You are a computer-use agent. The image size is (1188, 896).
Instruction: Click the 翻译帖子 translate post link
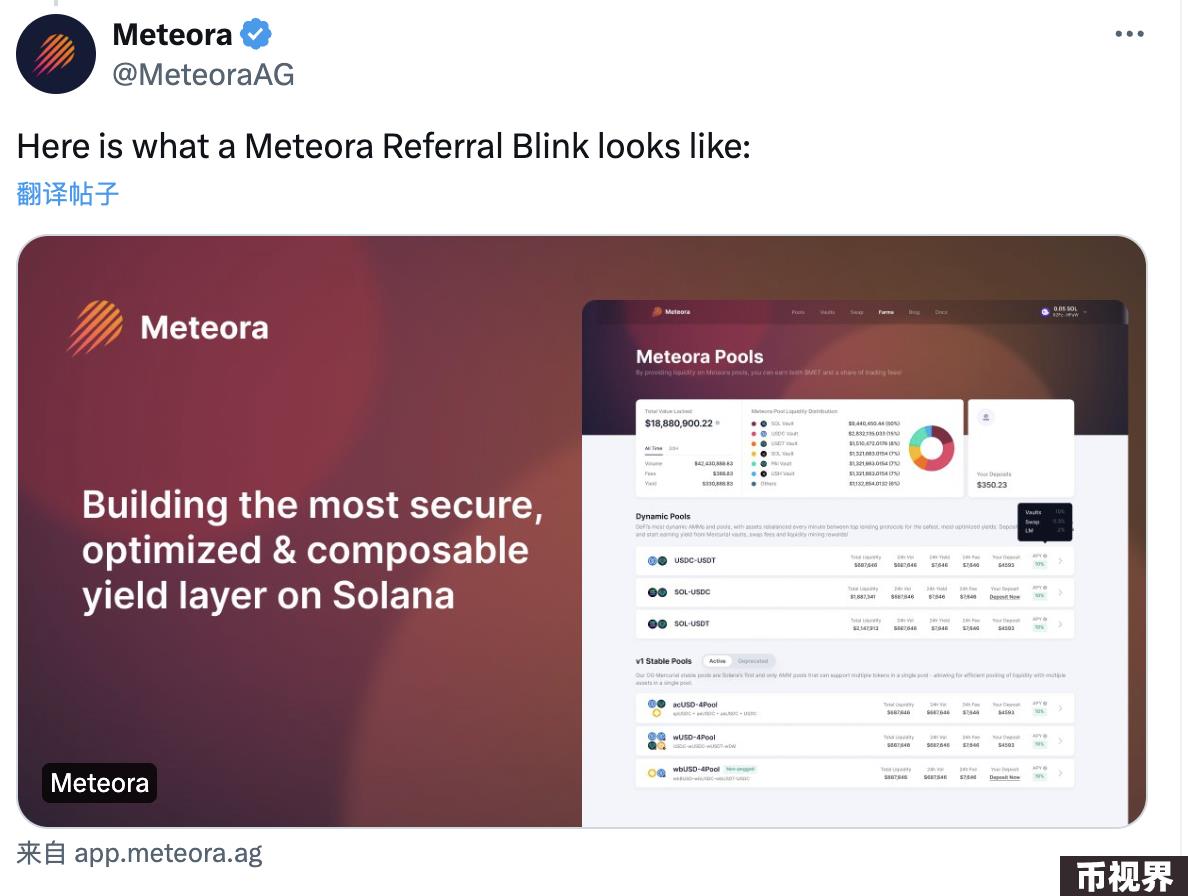click(67, 194)
